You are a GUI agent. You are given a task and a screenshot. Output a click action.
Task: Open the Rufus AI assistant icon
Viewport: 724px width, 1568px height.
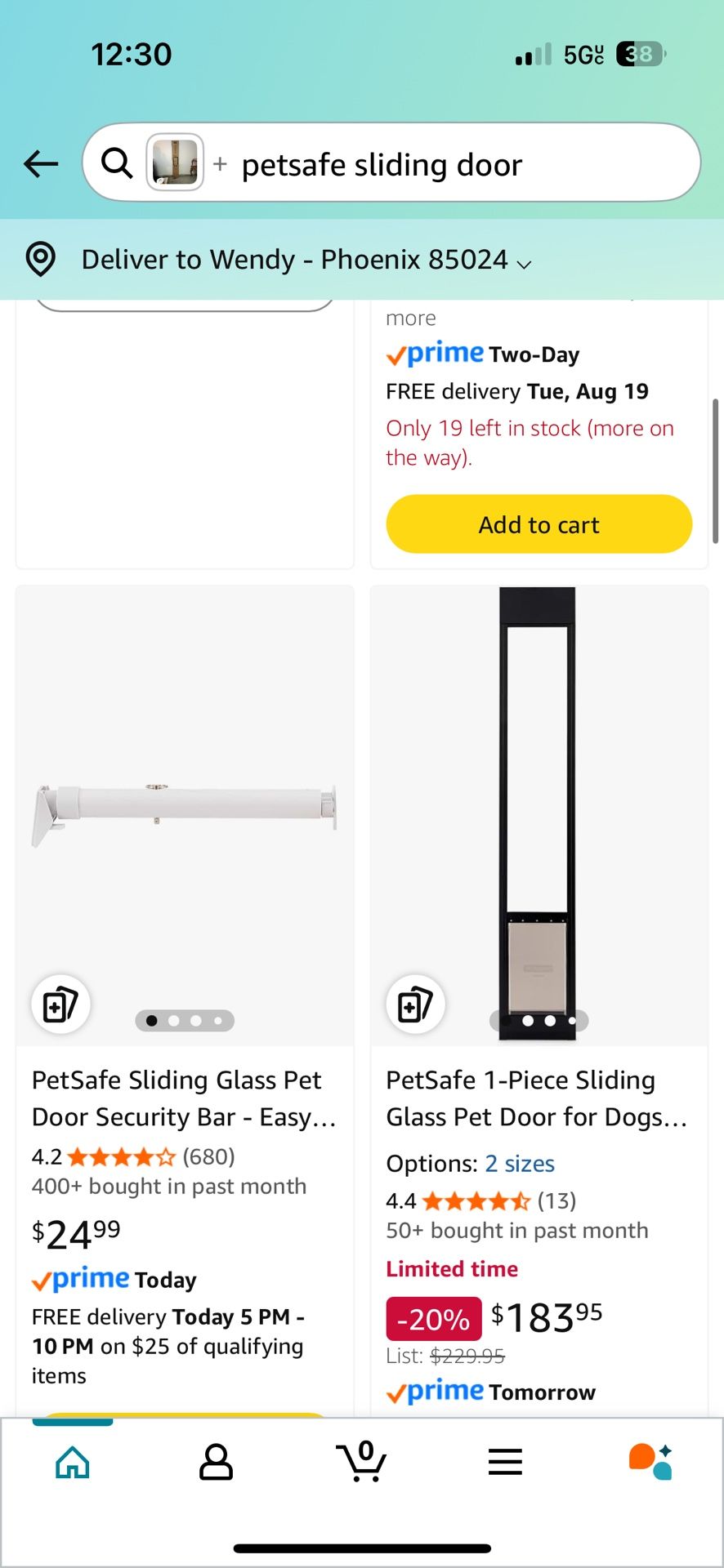[650, 1461]
